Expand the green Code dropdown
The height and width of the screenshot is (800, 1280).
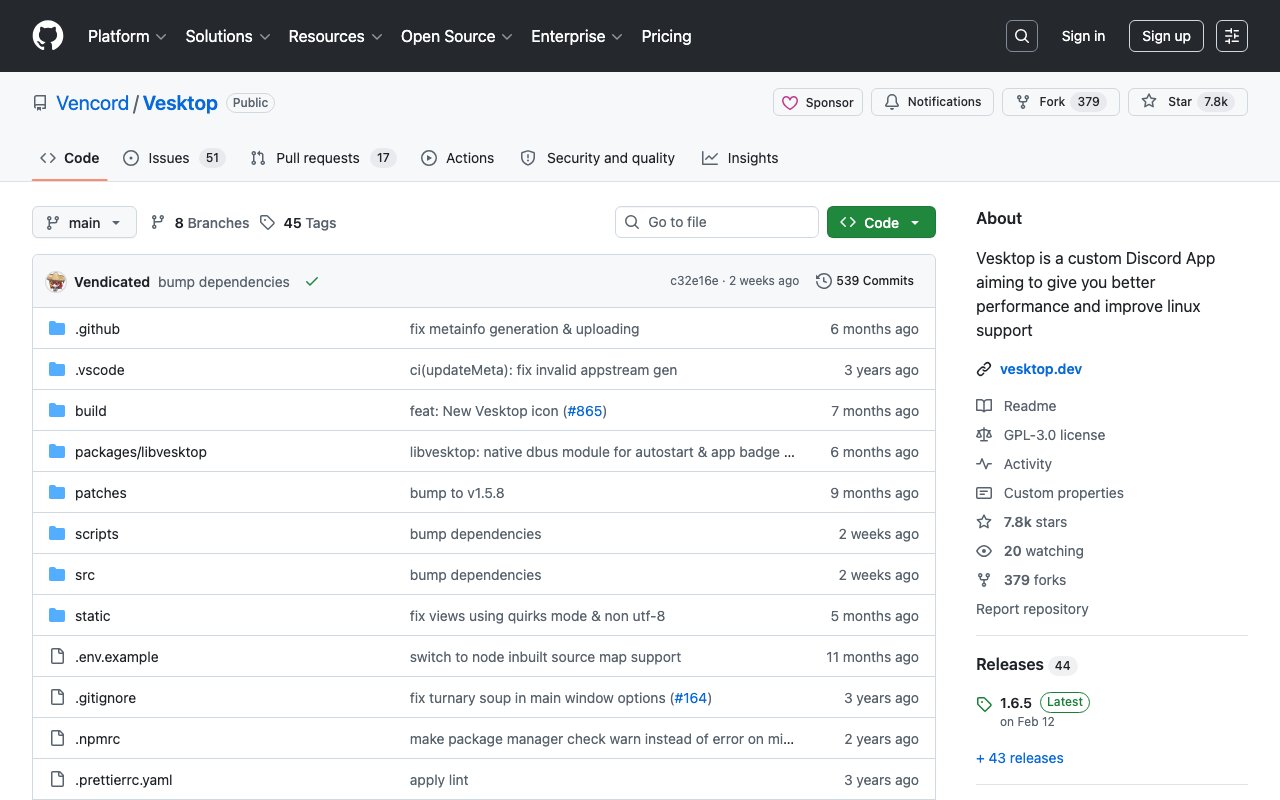click(x=881, y=222)
